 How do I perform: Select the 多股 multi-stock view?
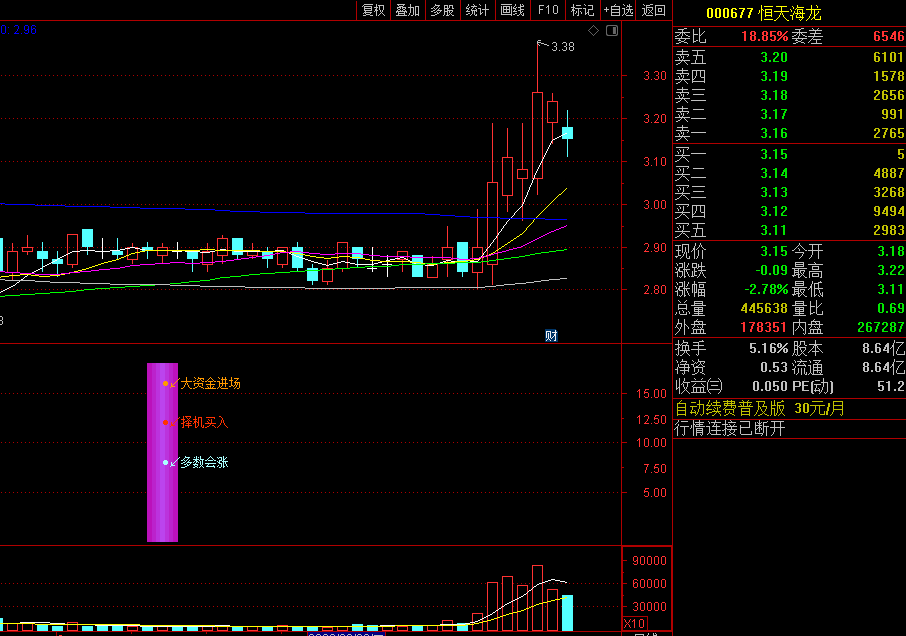click(x=442, y=10)
